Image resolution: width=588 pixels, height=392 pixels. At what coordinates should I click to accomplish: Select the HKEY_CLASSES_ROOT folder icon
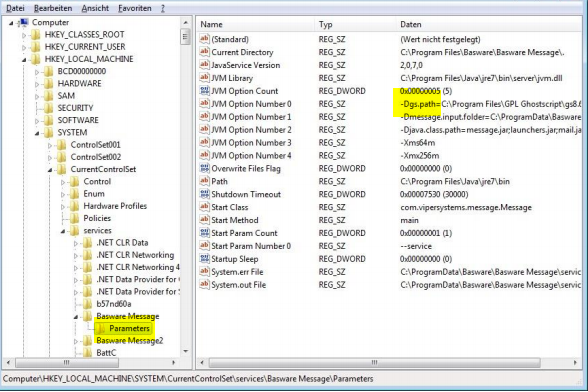(x=36, y=35)
